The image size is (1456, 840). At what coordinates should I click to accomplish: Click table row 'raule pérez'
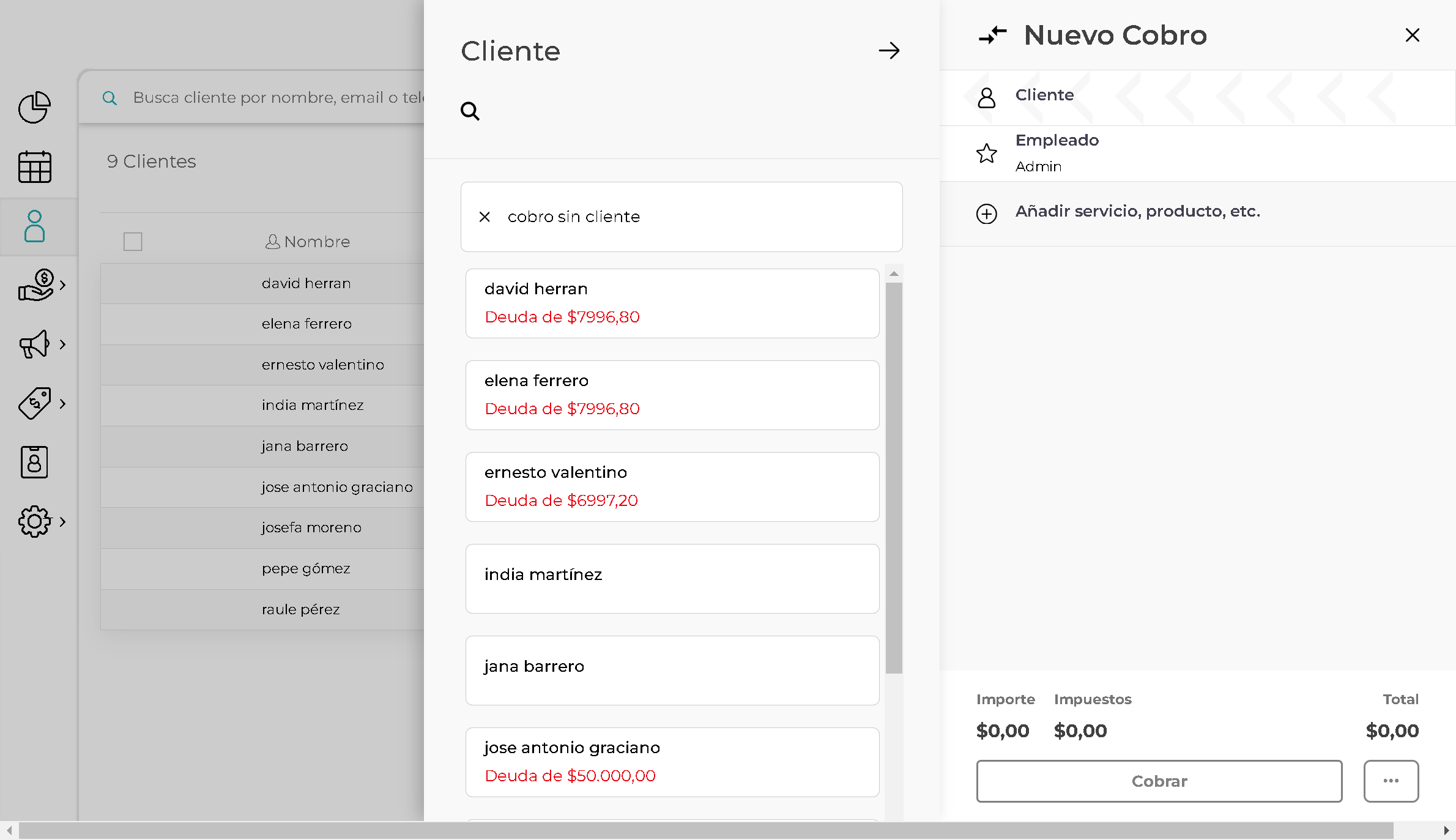(x=262, y=610)
